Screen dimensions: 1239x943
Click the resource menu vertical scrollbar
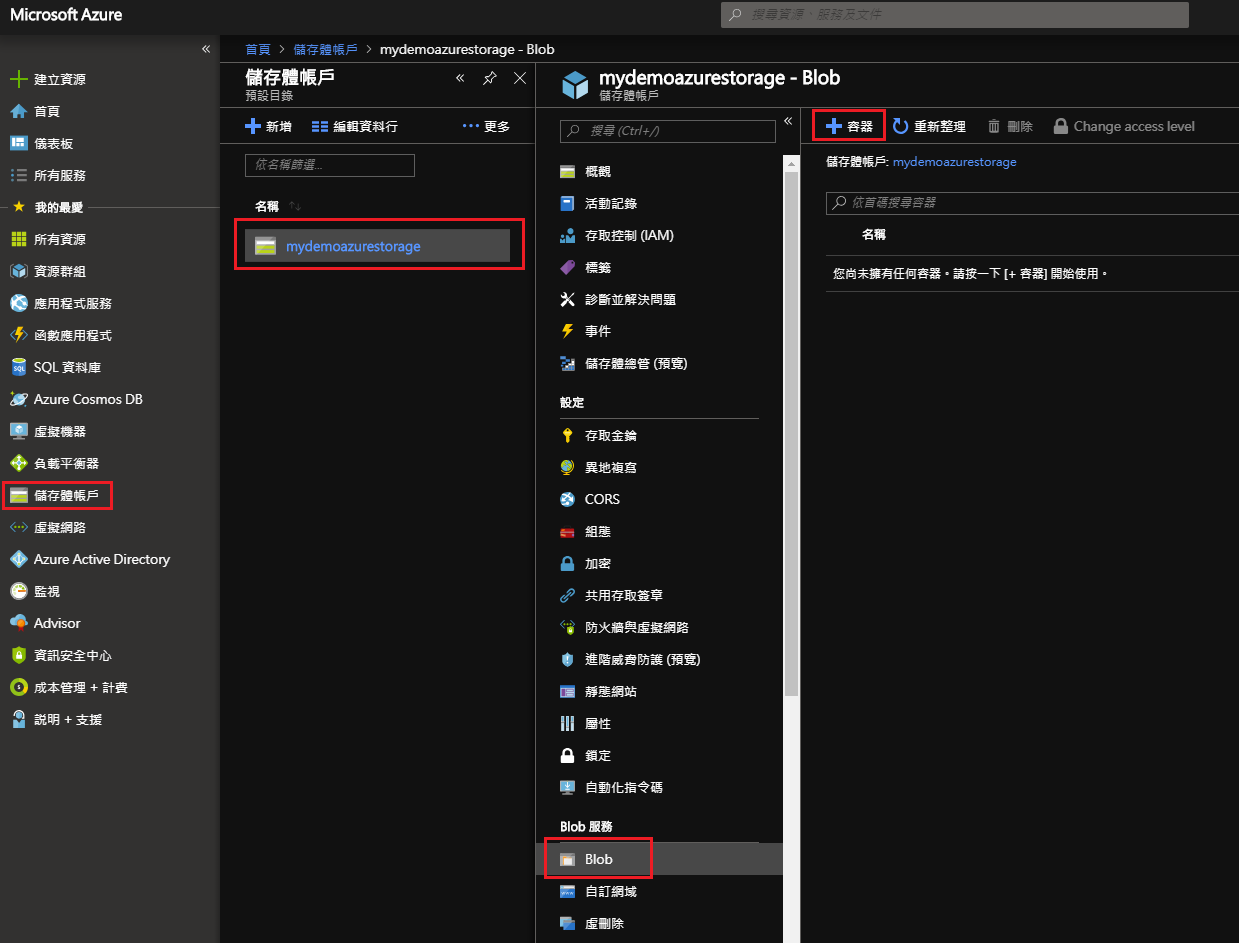coord(791,430)
